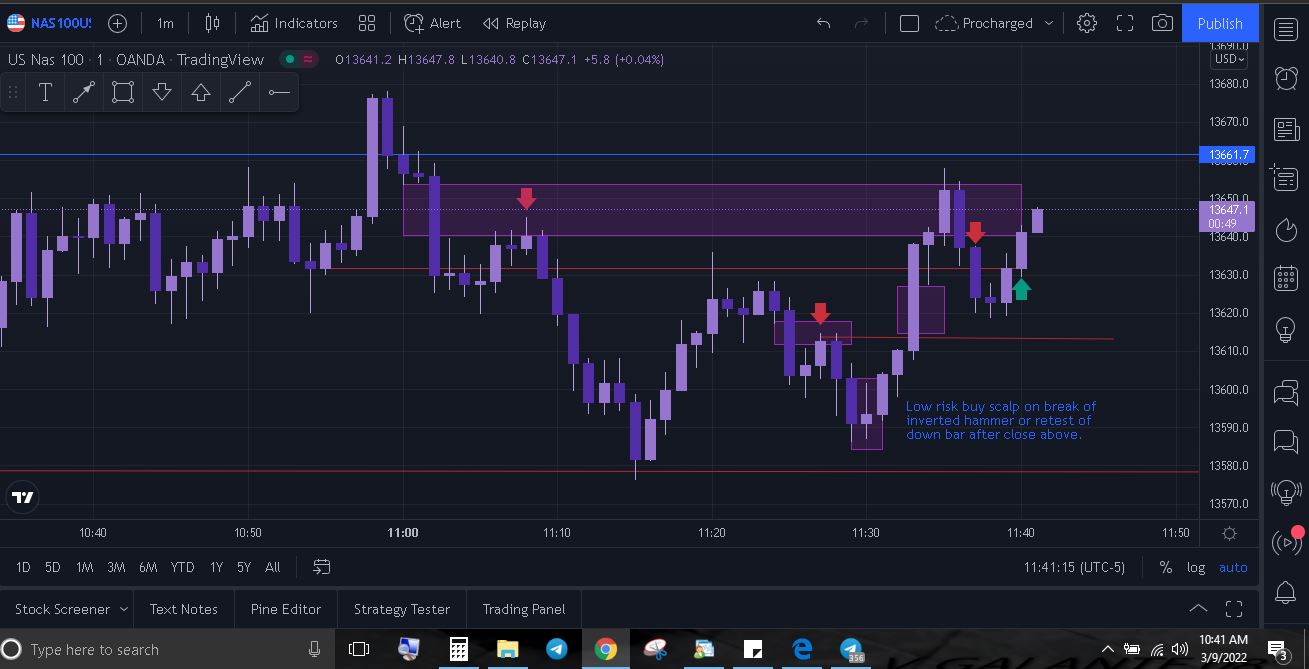1309x669 pixels.
Task: Select the Trend Line drawing tool
Action: point(84,93)
